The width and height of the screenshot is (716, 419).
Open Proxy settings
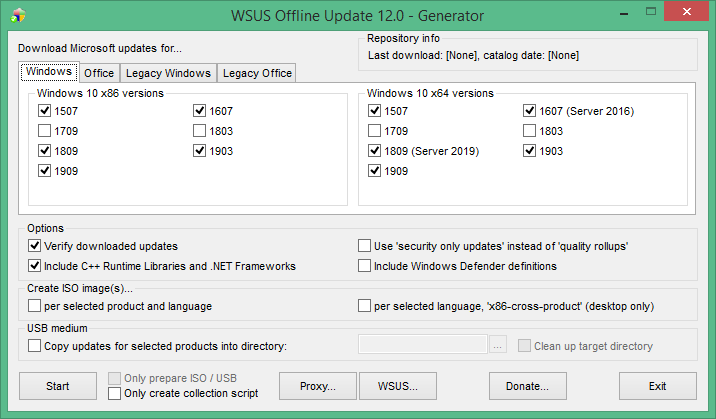pos(318,386)
